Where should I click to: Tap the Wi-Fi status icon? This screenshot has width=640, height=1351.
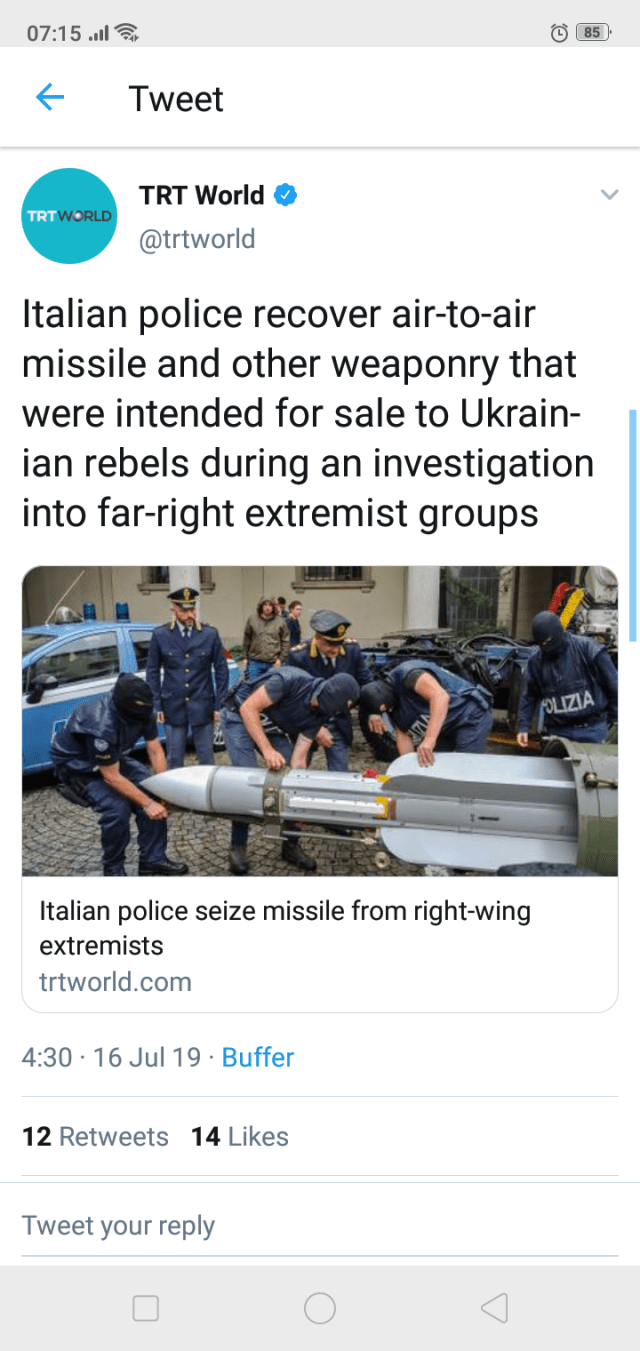(126, 33)
